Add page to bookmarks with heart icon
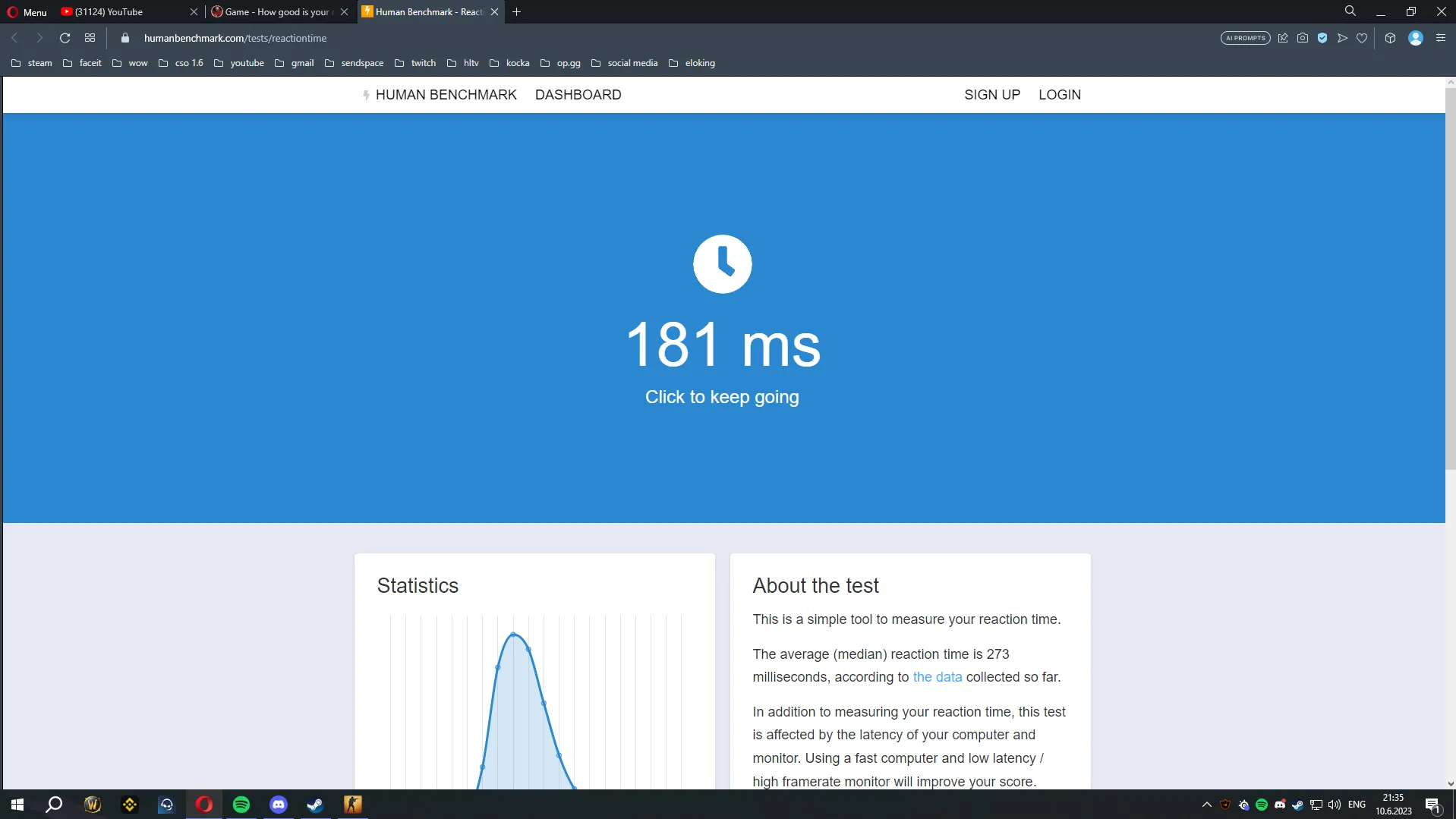This screenshot has width=1456, height=819. click(1362, 38)
